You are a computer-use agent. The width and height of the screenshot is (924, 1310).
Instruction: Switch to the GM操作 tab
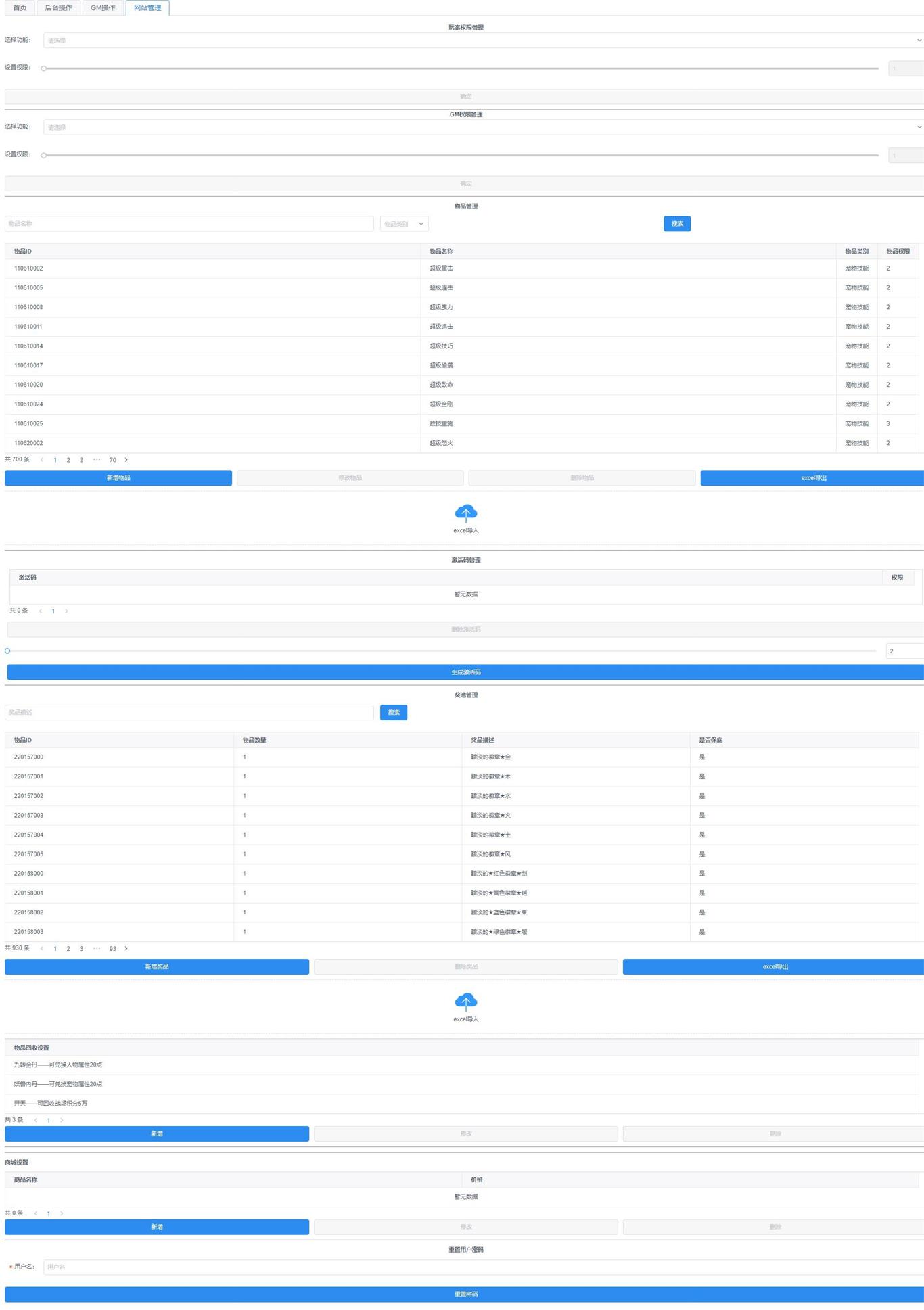click(x=103, y=8)
